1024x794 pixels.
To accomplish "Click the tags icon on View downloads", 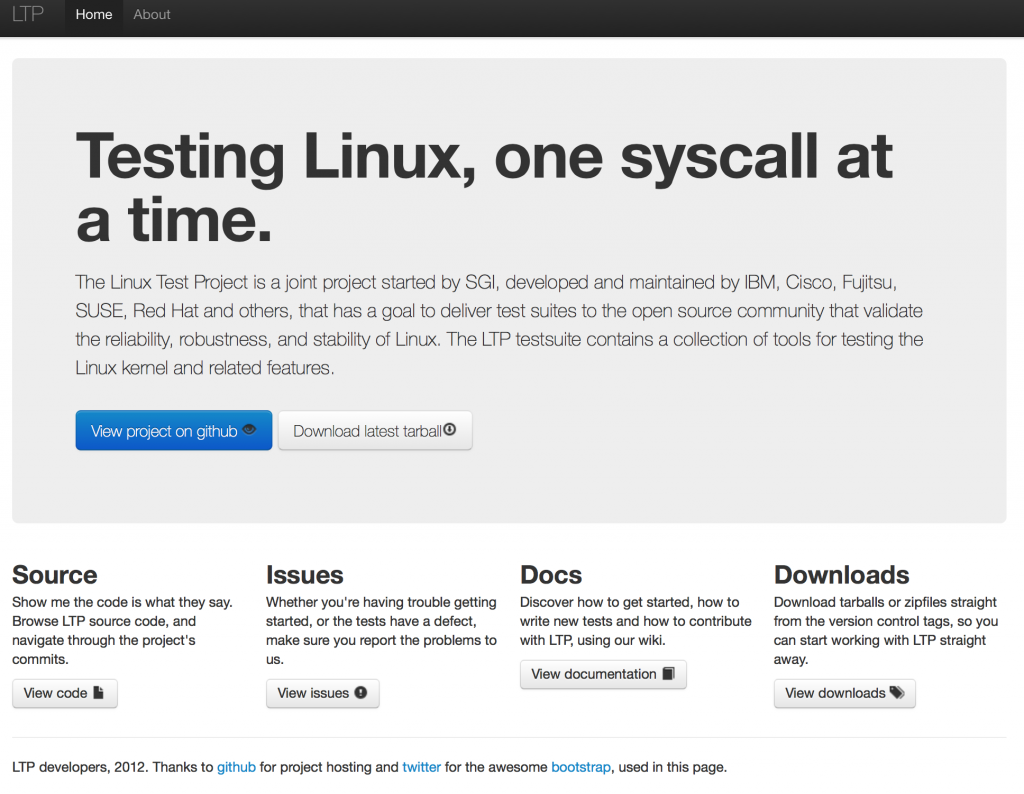I will tap(896, 693).
